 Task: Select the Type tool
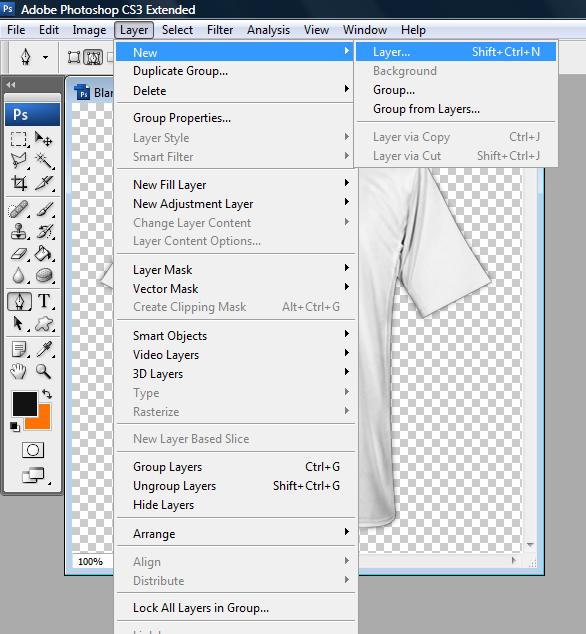(44, 302)
